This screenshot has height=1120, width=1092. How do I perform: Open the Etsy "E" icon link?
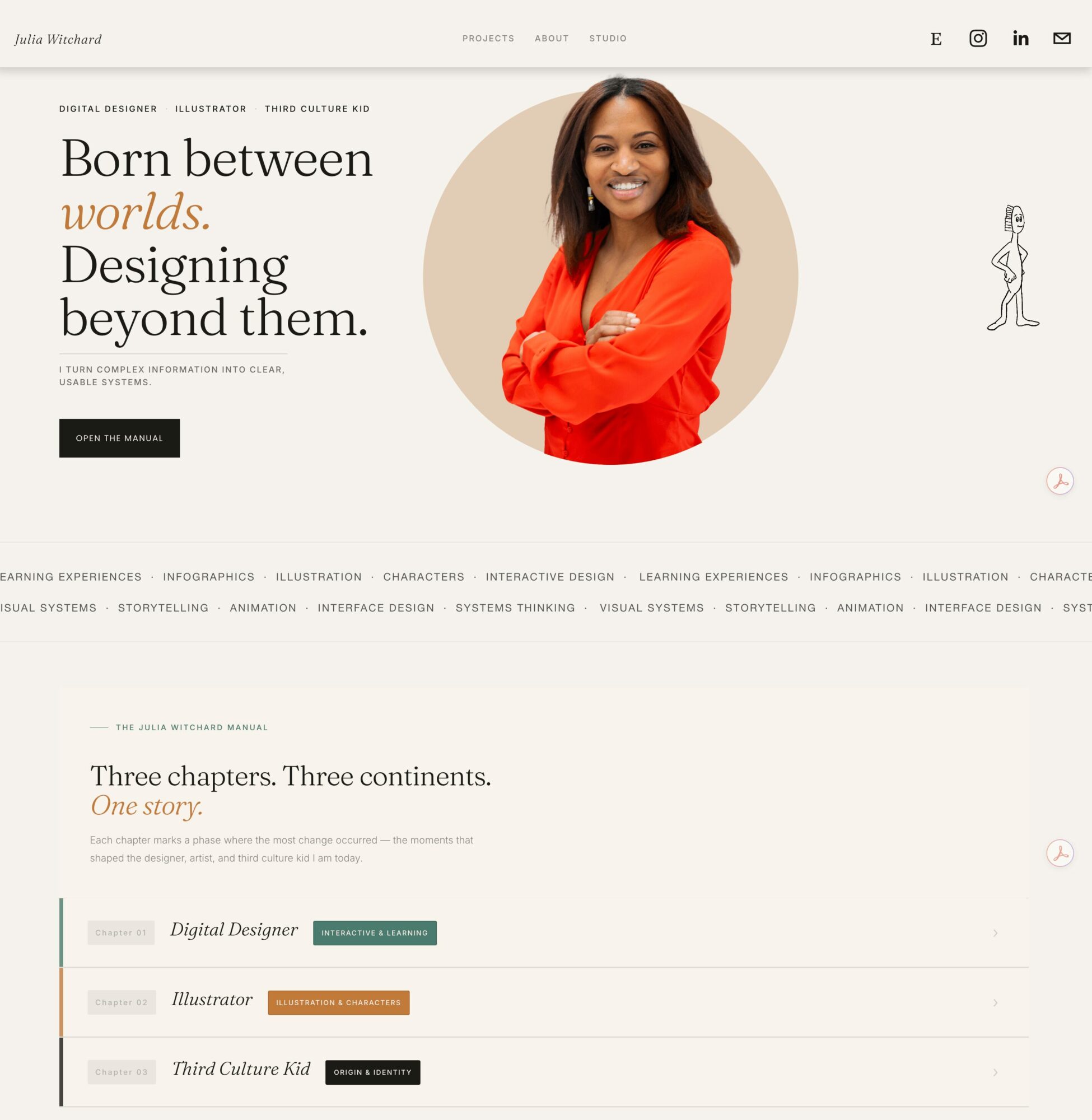[x=936, y=39]
